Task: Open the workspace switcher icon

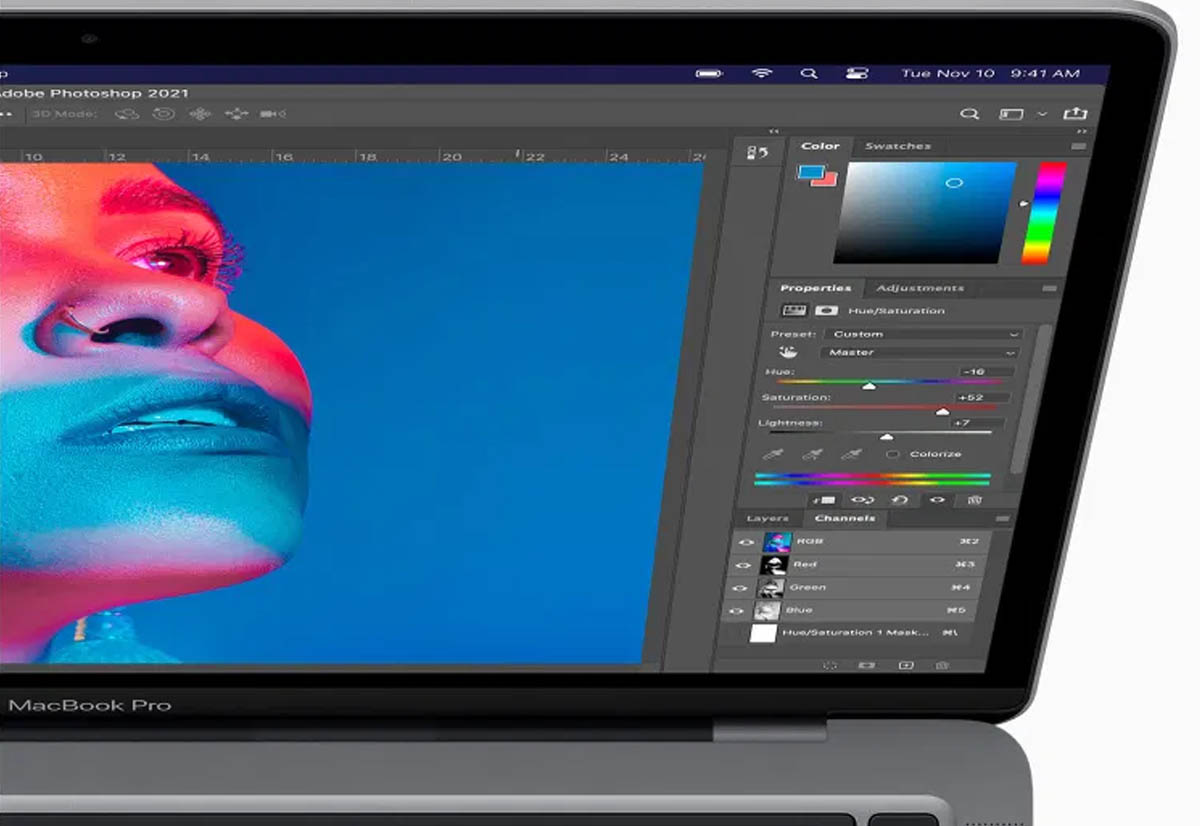Action: tap(1011, 114)
